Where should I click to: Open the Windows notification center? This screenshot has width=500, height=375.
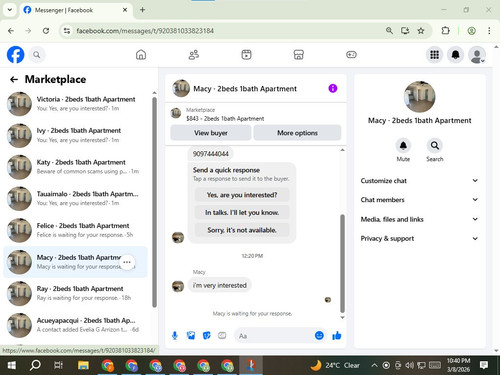[x=484, y=366]
